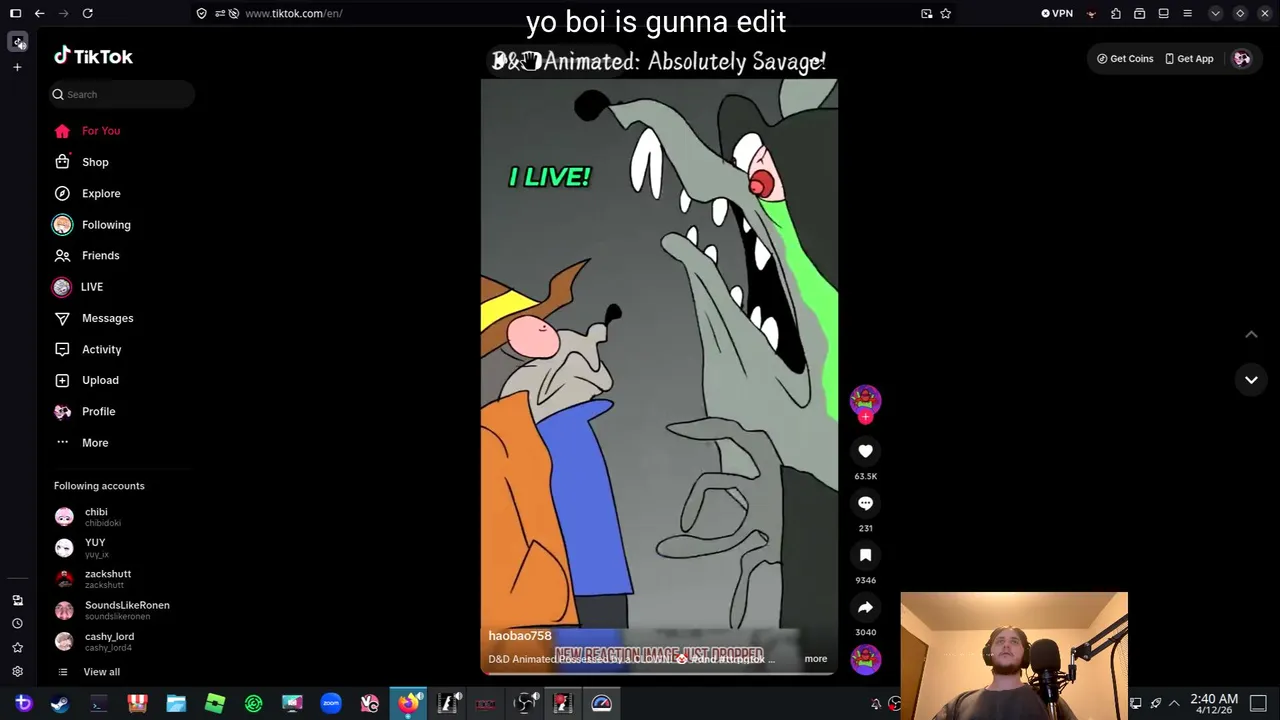Show hidden tray icons with the up arrow
The height and width of the screenshot is (720, 1280).
1174,704
